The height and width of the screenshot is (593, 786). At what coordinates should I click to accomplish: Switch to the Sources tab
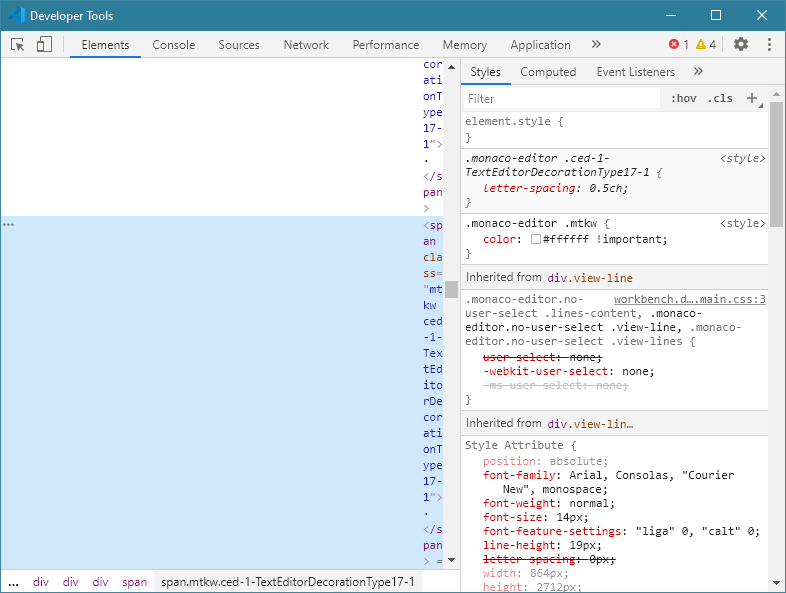click(x=239, y=45)
